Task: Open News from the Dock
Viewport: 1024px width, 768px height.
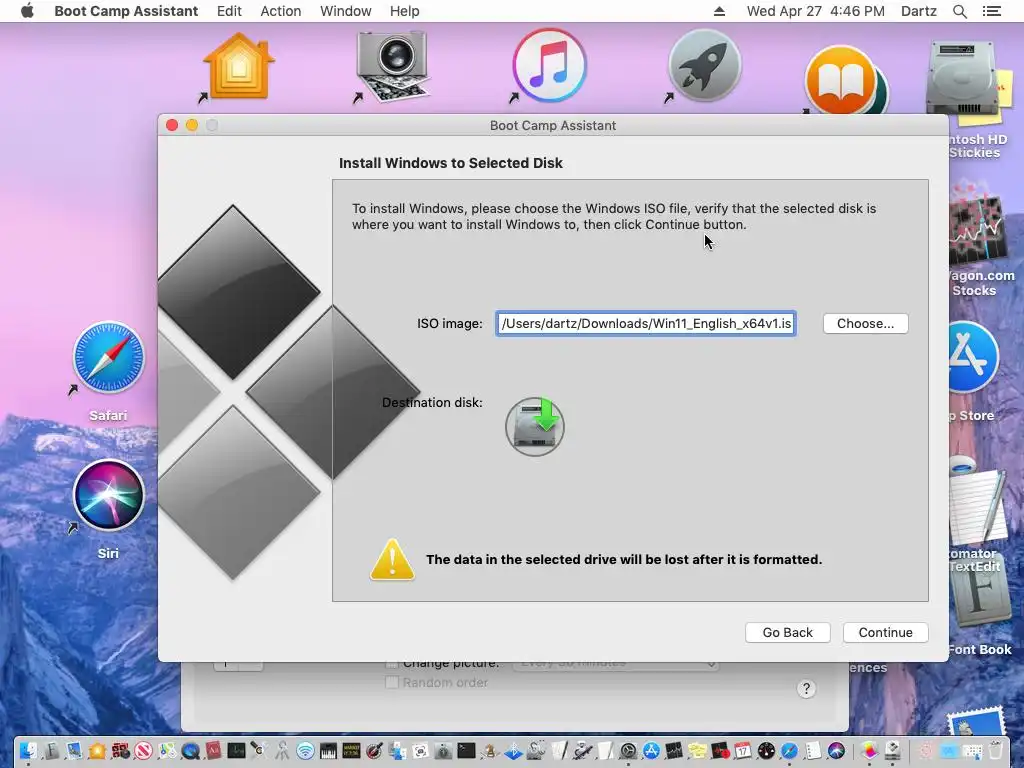Action: pyautogui.click(x=143, y=750)
